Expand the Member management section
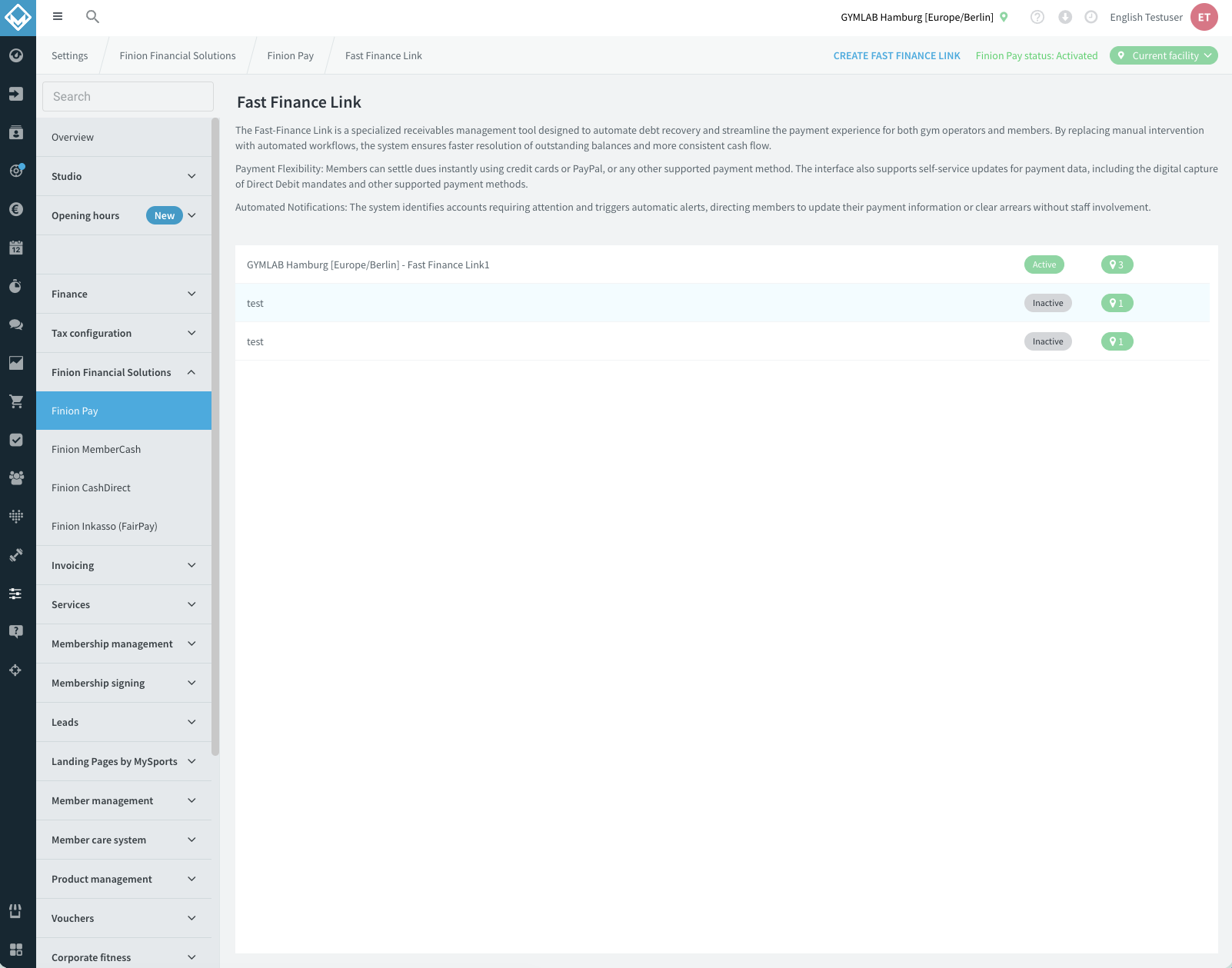 [124, 800]
